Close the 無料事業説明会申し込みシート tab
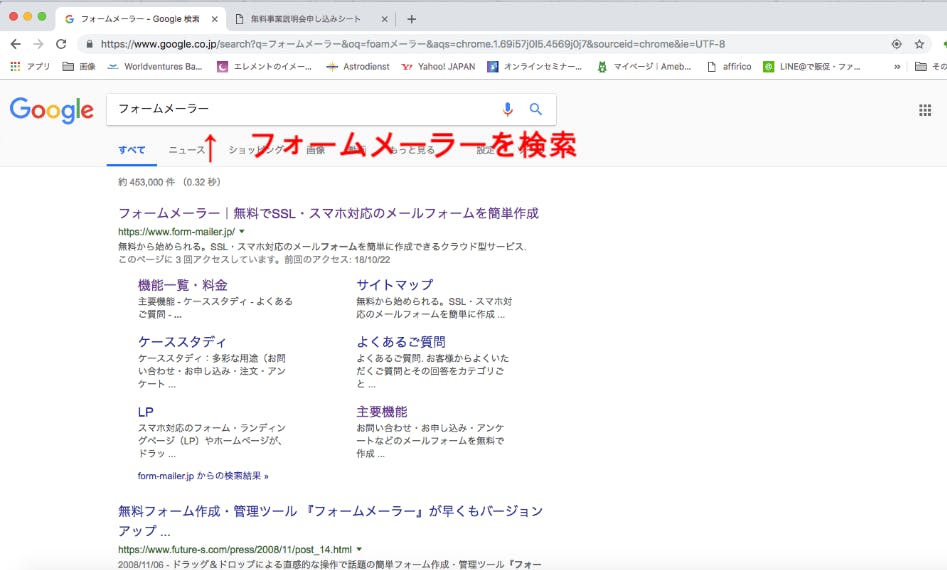Image resolution: width=947 pixels, height=570 pixels. click(x=384, y=19)
